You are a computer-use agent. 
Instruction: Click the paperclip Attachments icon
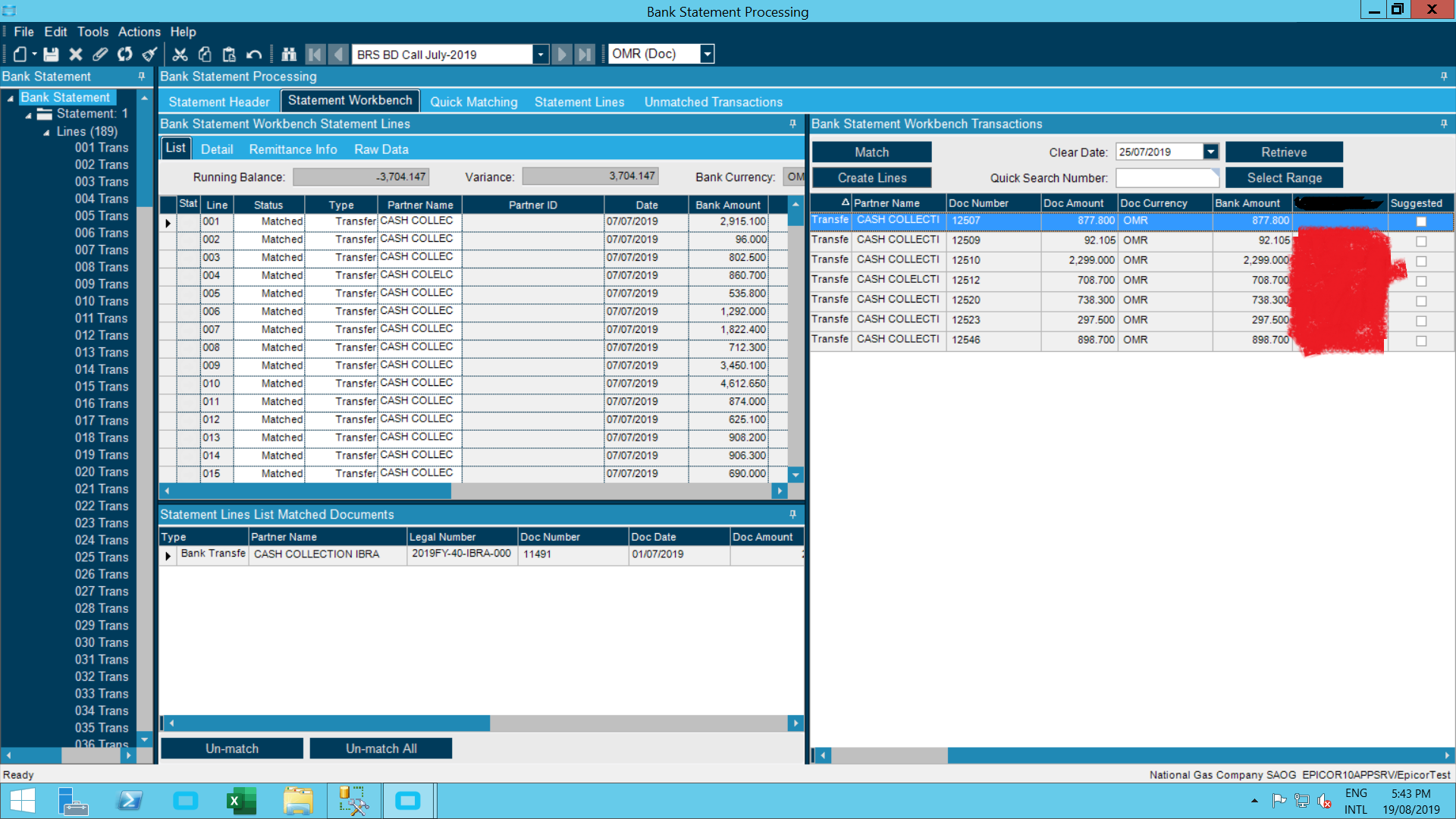[100, 54]
